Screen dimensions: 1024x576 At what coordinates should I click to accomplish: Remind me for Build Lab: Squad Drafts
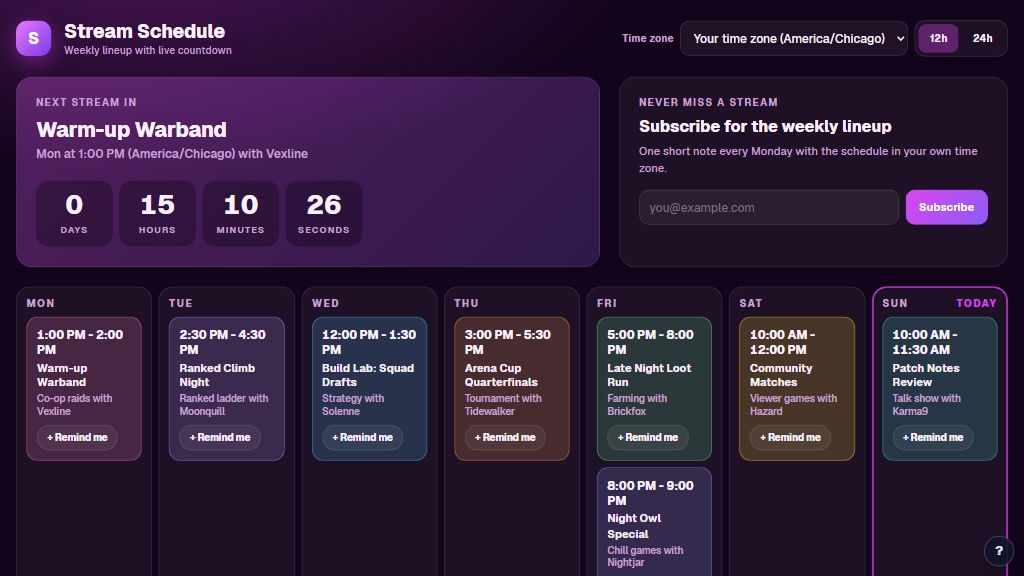pos(362,438)
